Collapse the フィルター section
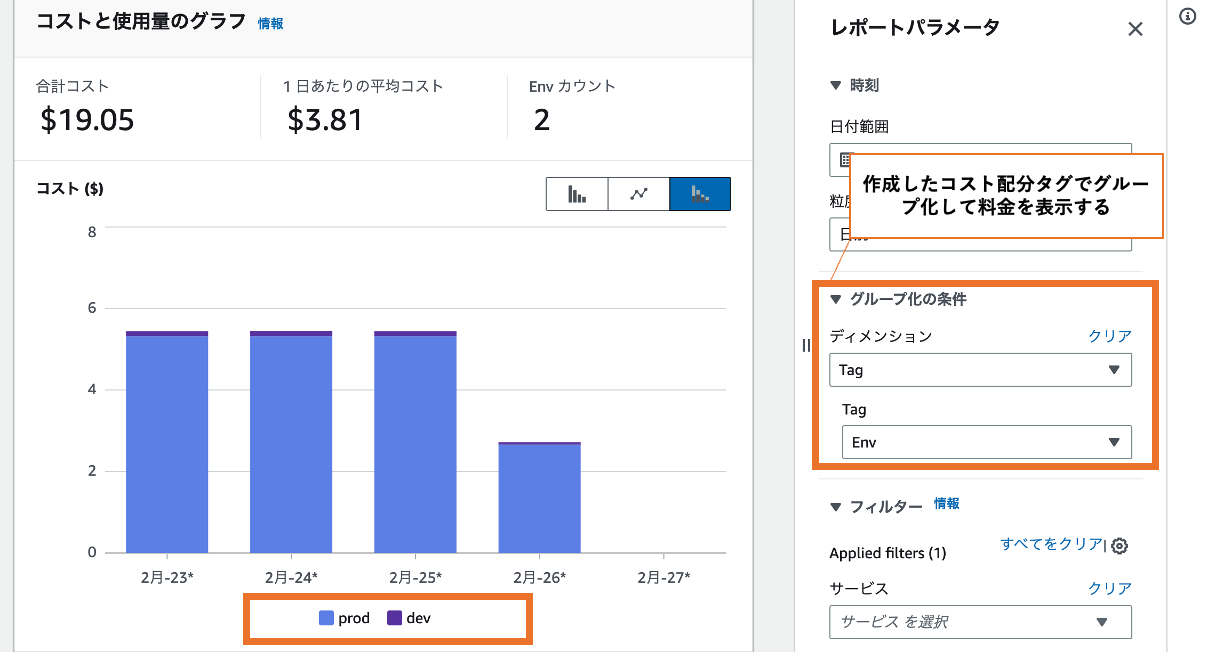The height and width of the screenshot is (652, 1217). [x=837, y=507]
